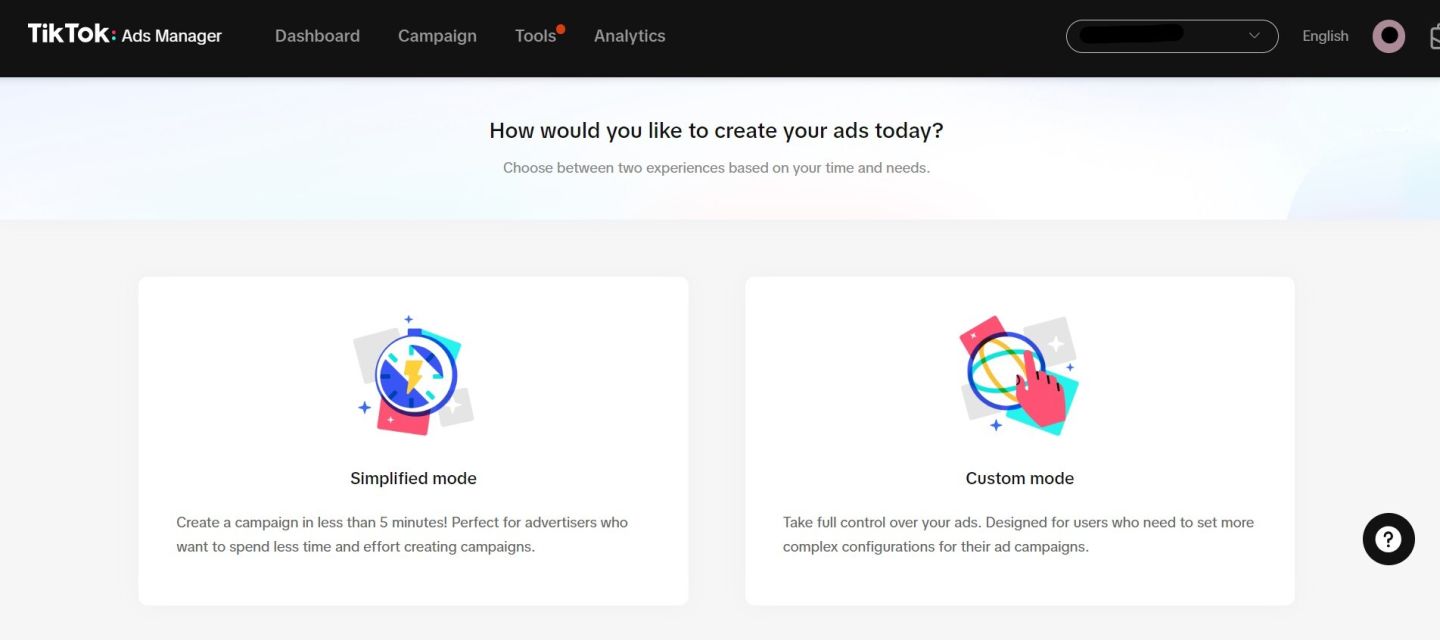
Task: Click the red notification dot on Tools
Action: 561,29
